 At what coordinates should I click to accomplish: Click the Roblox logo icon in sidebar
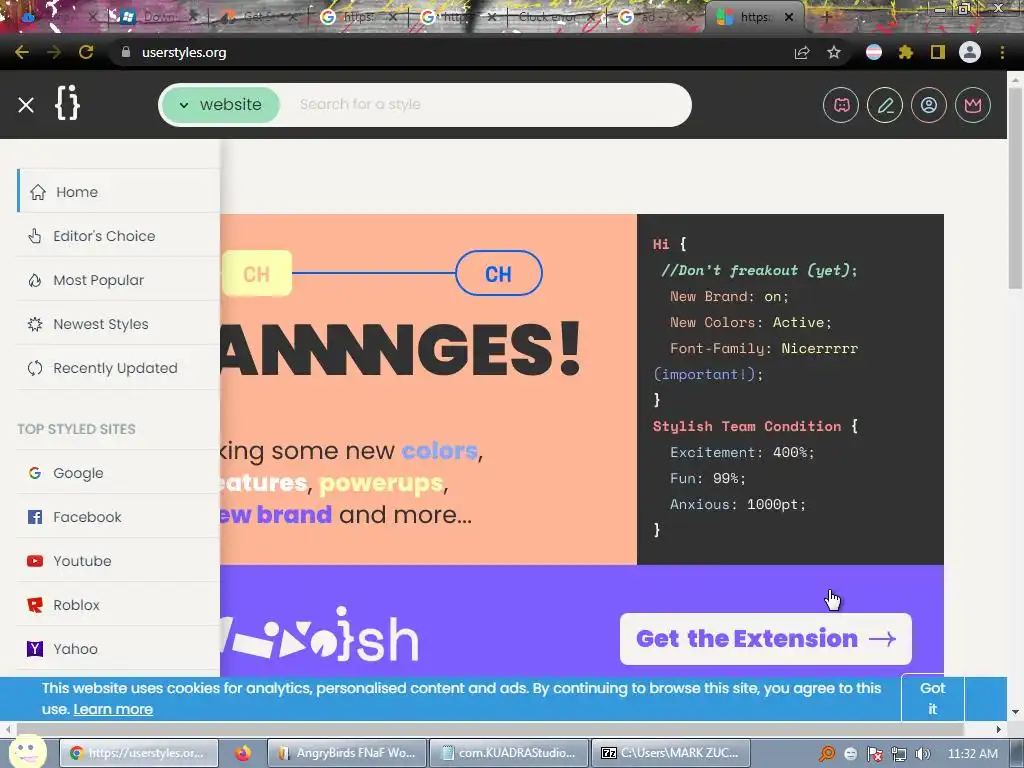pyautogui.click(x=35, y=605)
